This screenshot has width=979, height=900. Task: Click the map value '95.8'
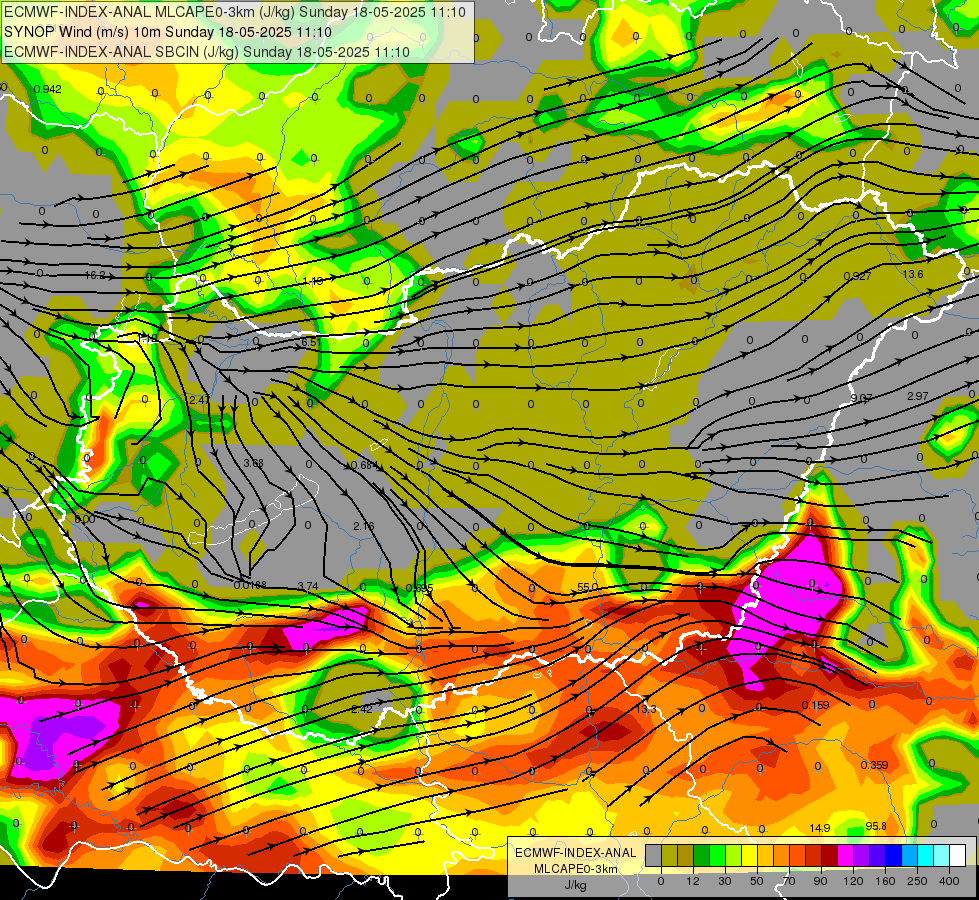(x=876, y=826)
